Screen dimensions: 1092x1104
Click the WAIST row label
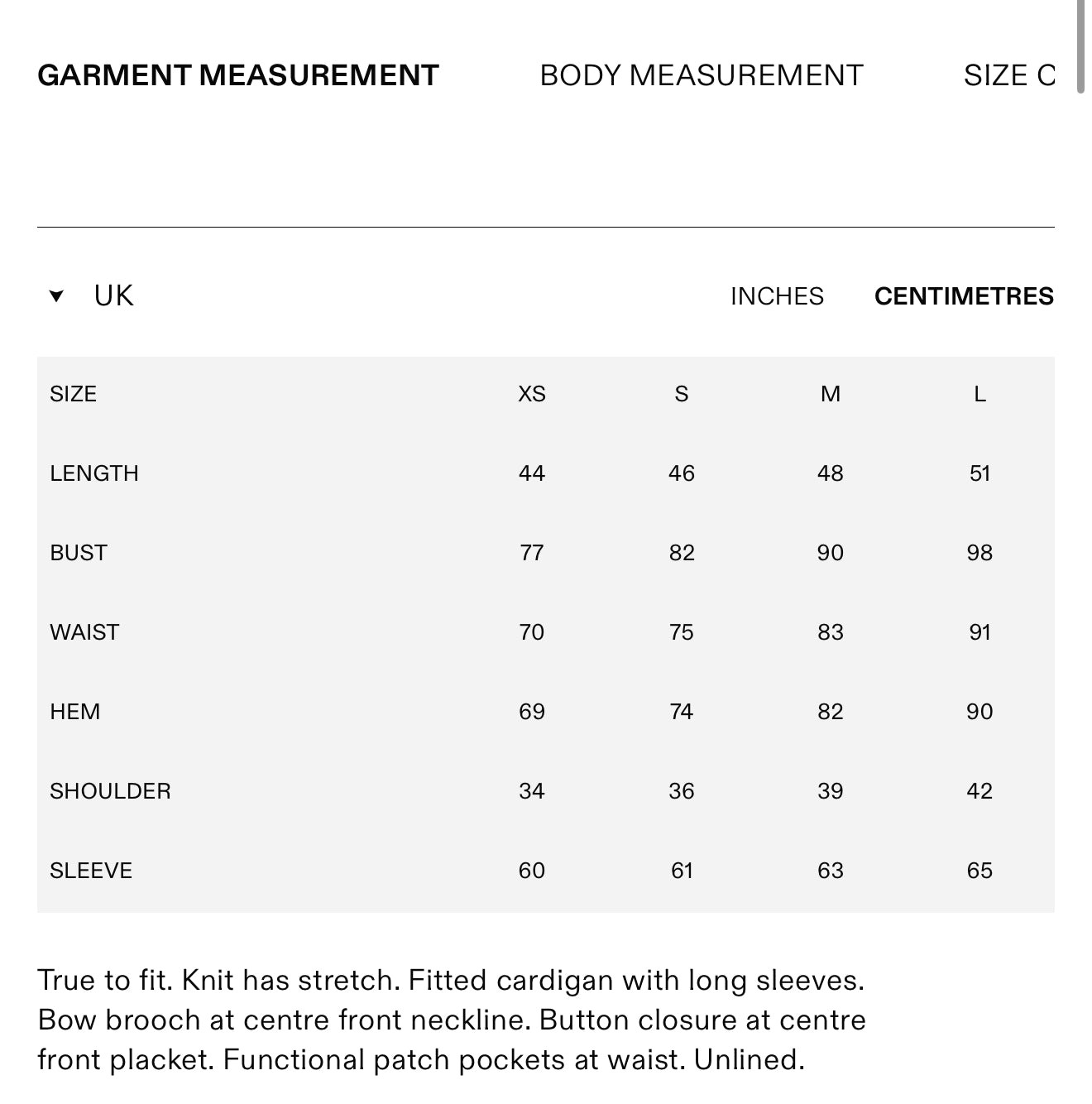click(84, 632)
